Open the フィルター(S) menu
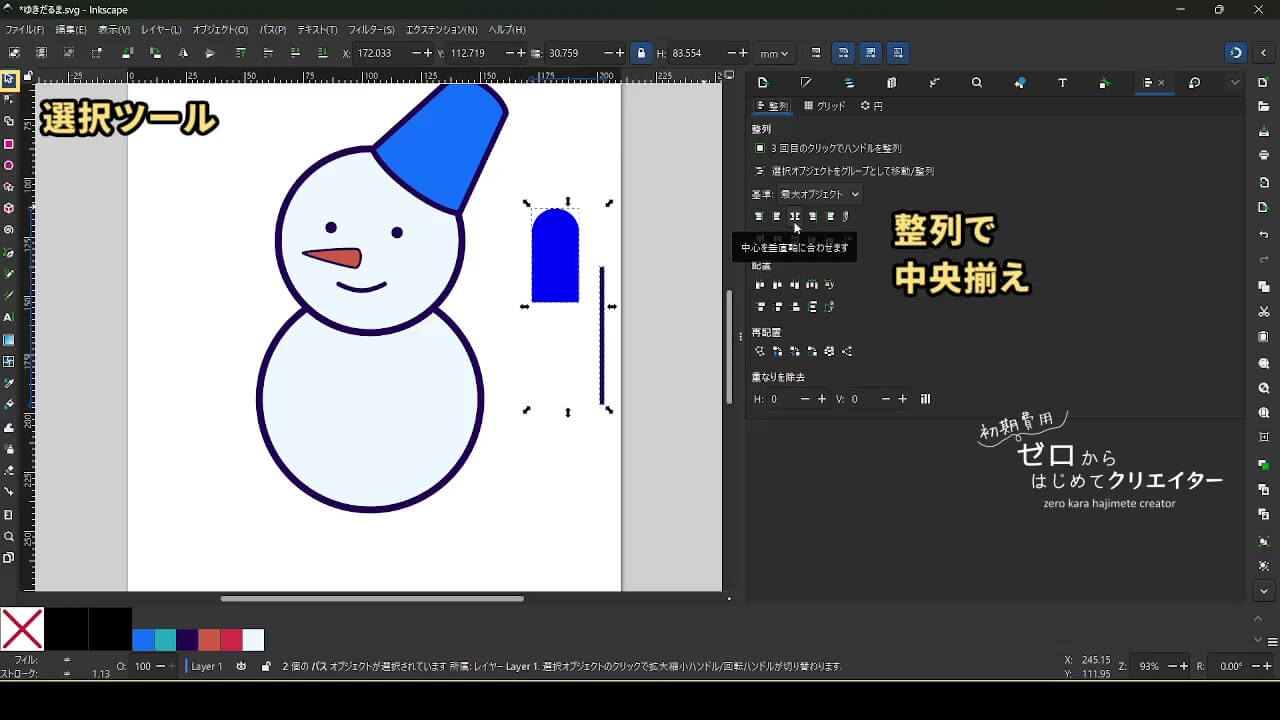 (x=371, y=30)
